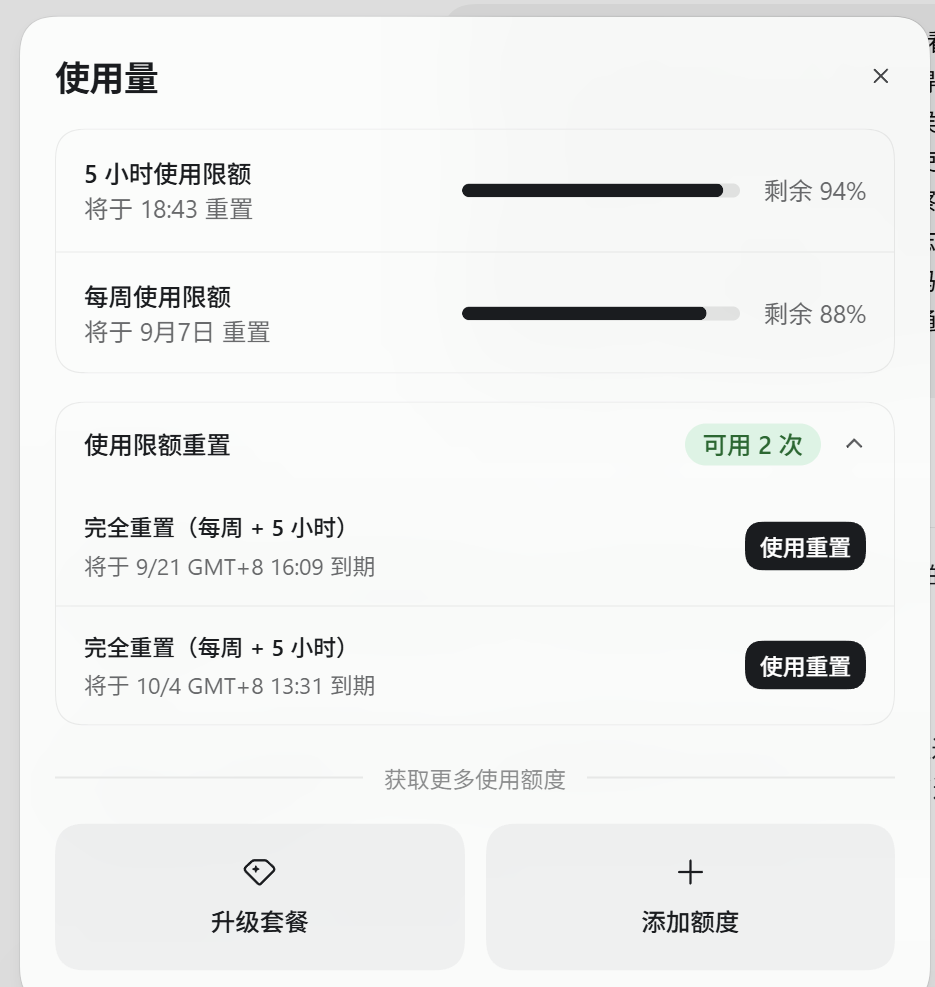935x987 pixels.
Task: Select the 每周使用限额 row title
Action: click(157, 297)
